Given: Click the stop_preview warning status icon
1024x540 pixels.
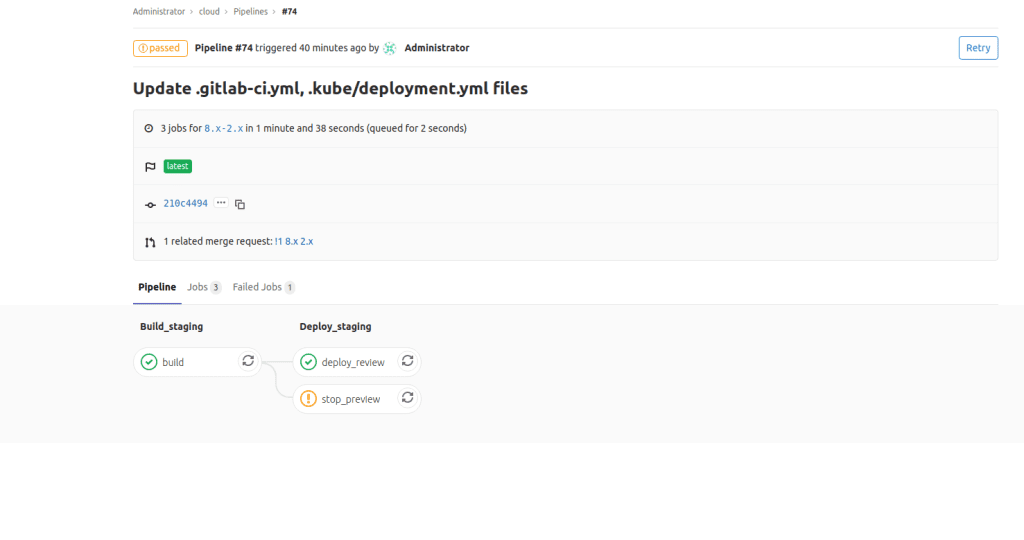Looking at the screenshot, I should point(308,399).
